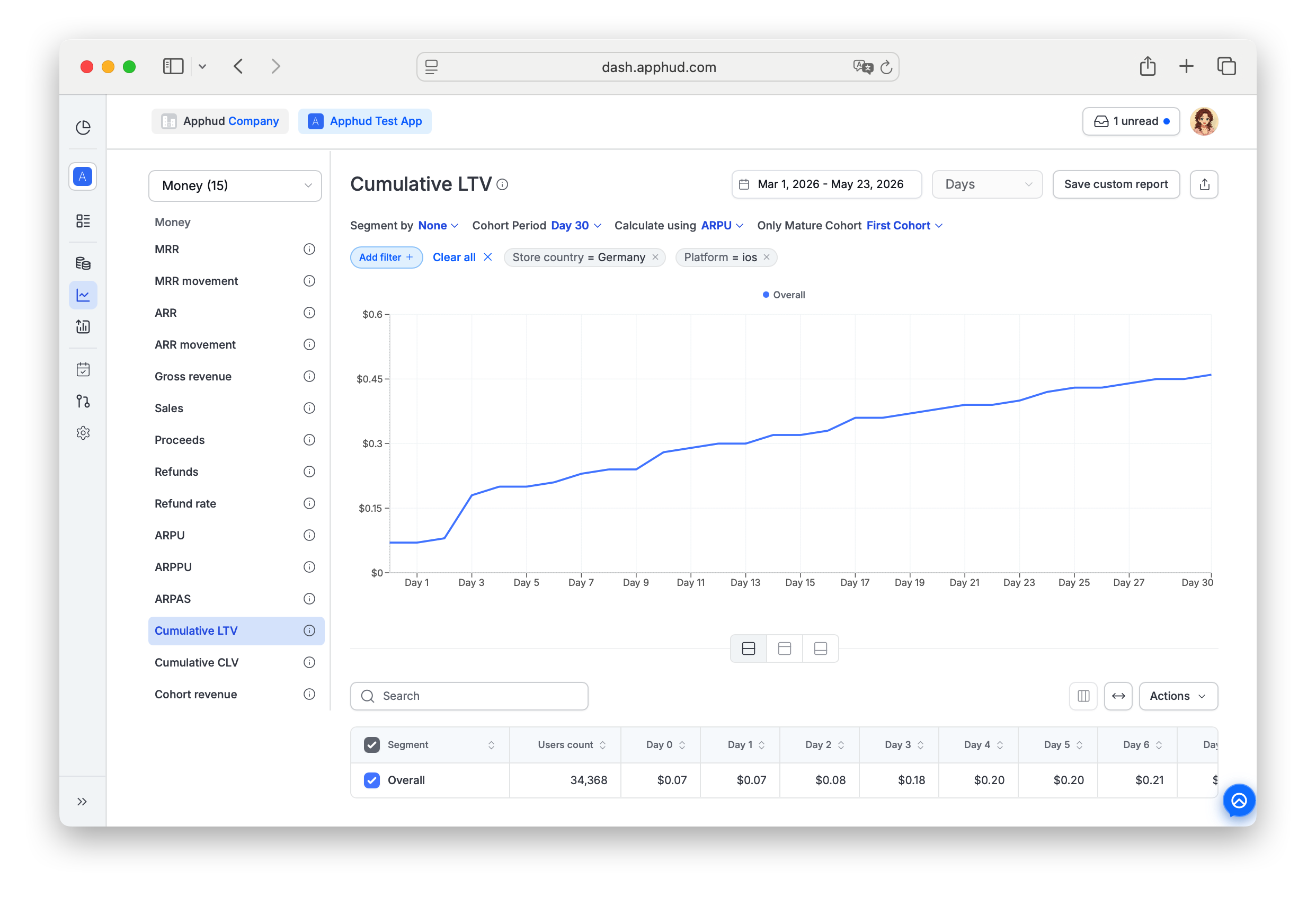
Task: Open a new Safari tab
Action: (x=1186, y=66)
